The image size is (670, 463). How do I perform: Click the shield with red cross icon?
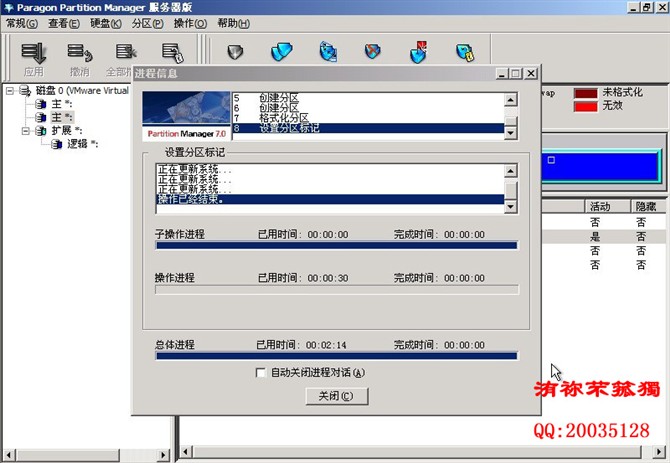[x=373, y=51]
